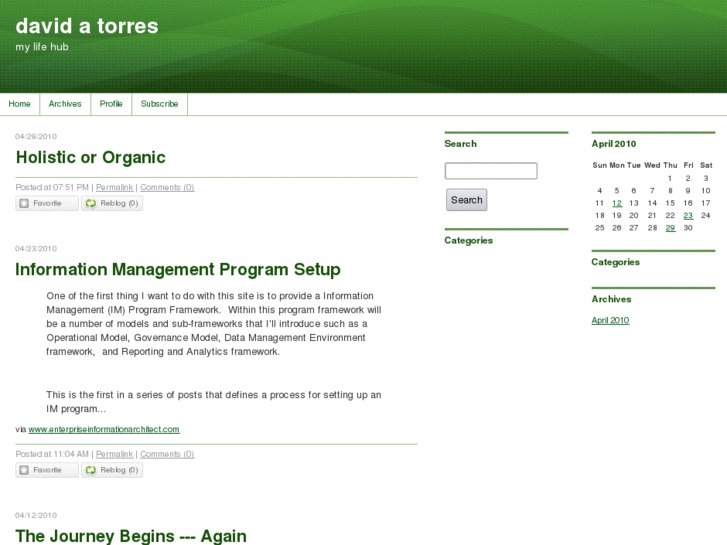View Comments (0) on the 11:04 AM post
The height and width of the screenshot is (545, 727).
coord(167,454)
